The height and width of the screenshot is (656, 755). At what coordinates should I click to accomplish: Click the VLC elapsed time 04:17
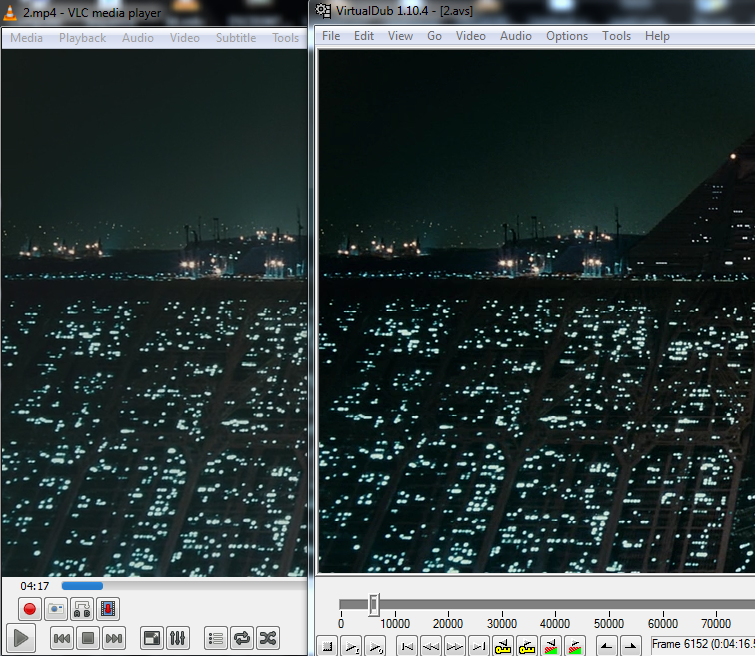click(x=35, y=586)
